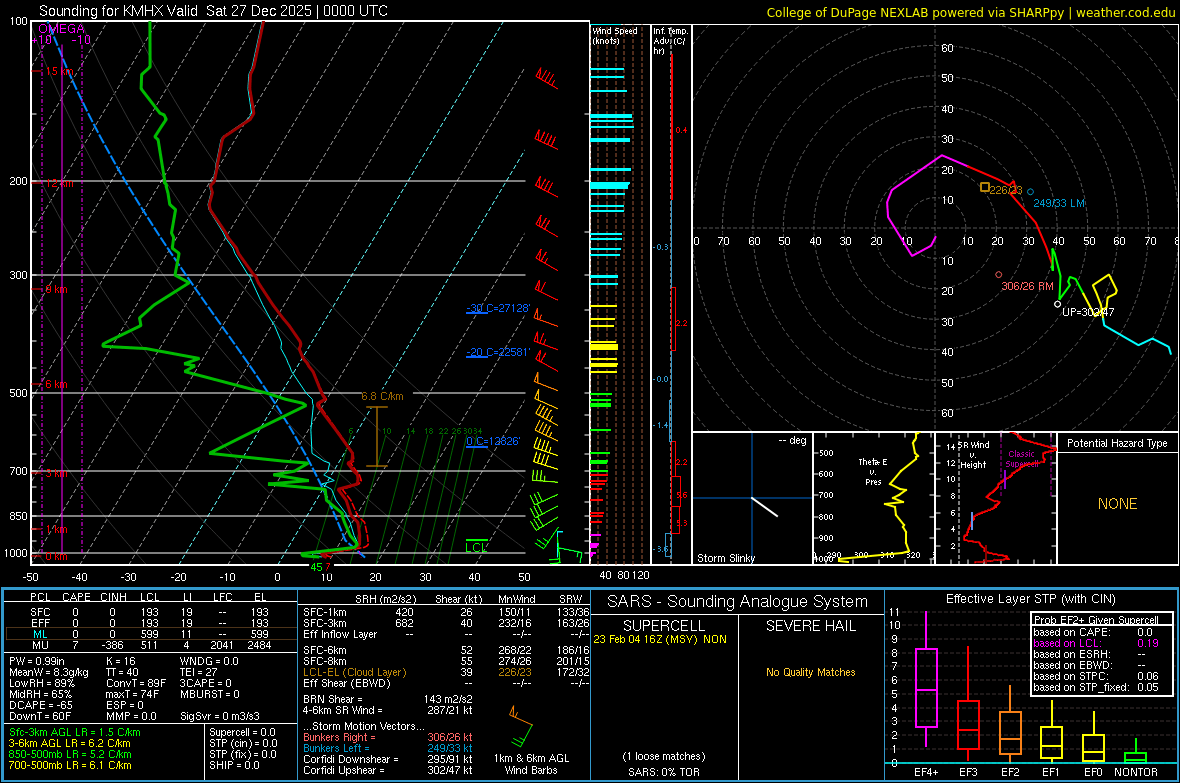Click the 'SFC-1km' shear table row
The image size is (1180, 783).
tap(446, 612)
